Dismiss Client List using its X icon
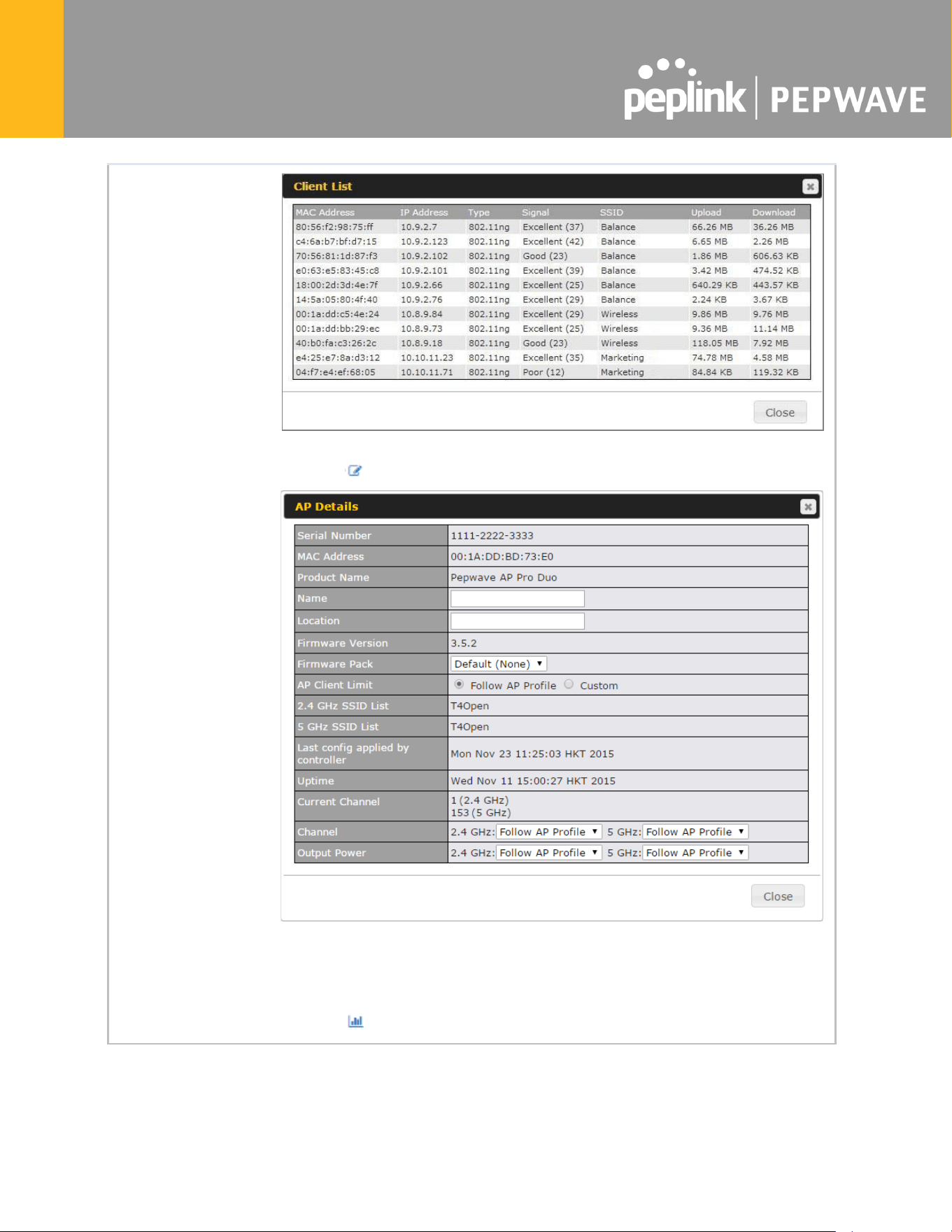This screenshot has height=1232, width=952. [x=810, y=186]
